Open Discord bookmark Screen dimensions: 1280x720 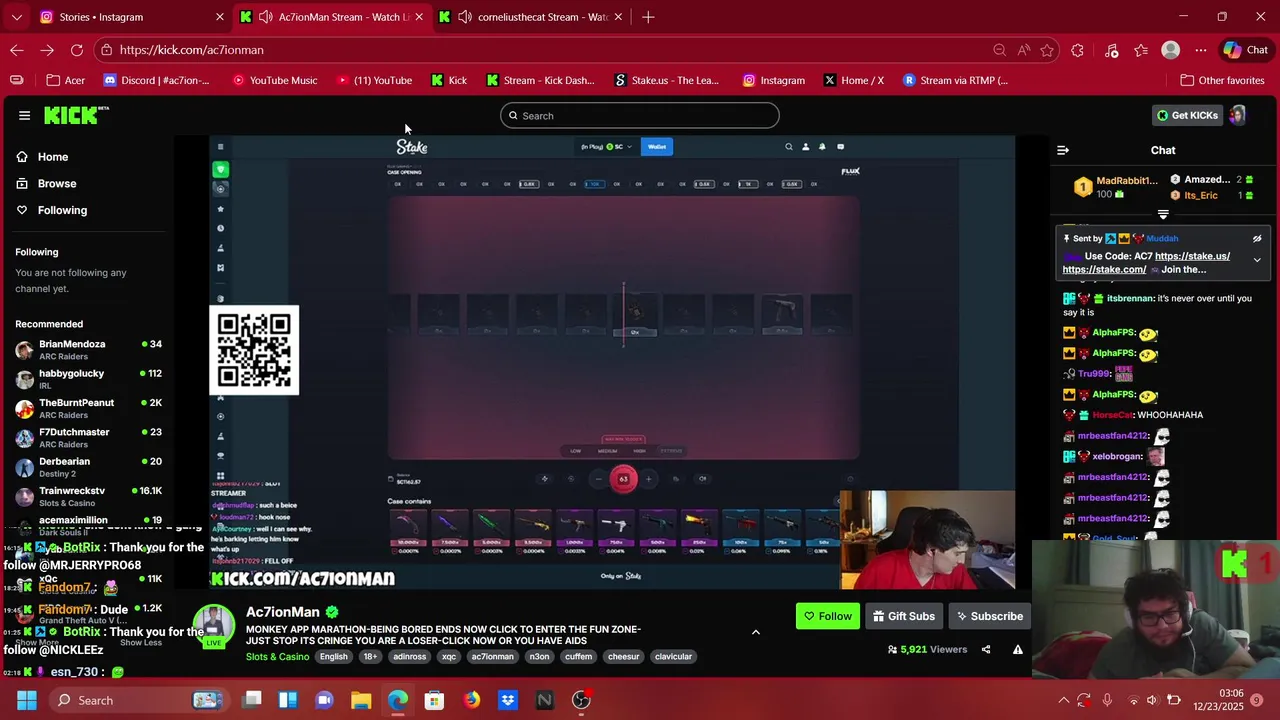tap(157, 80)
